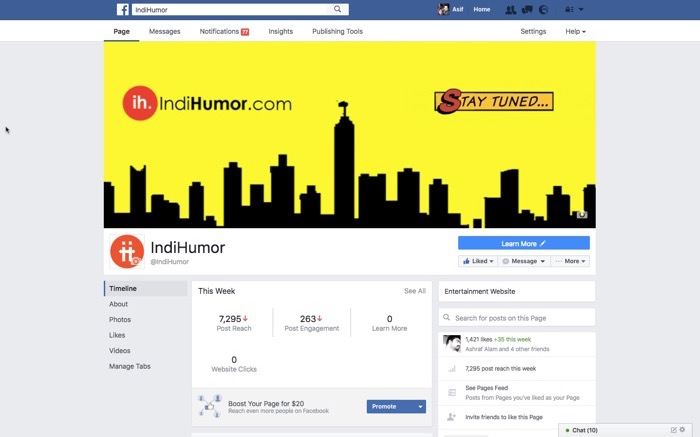Click Search for posts on this Page field

tap(517, 317)
